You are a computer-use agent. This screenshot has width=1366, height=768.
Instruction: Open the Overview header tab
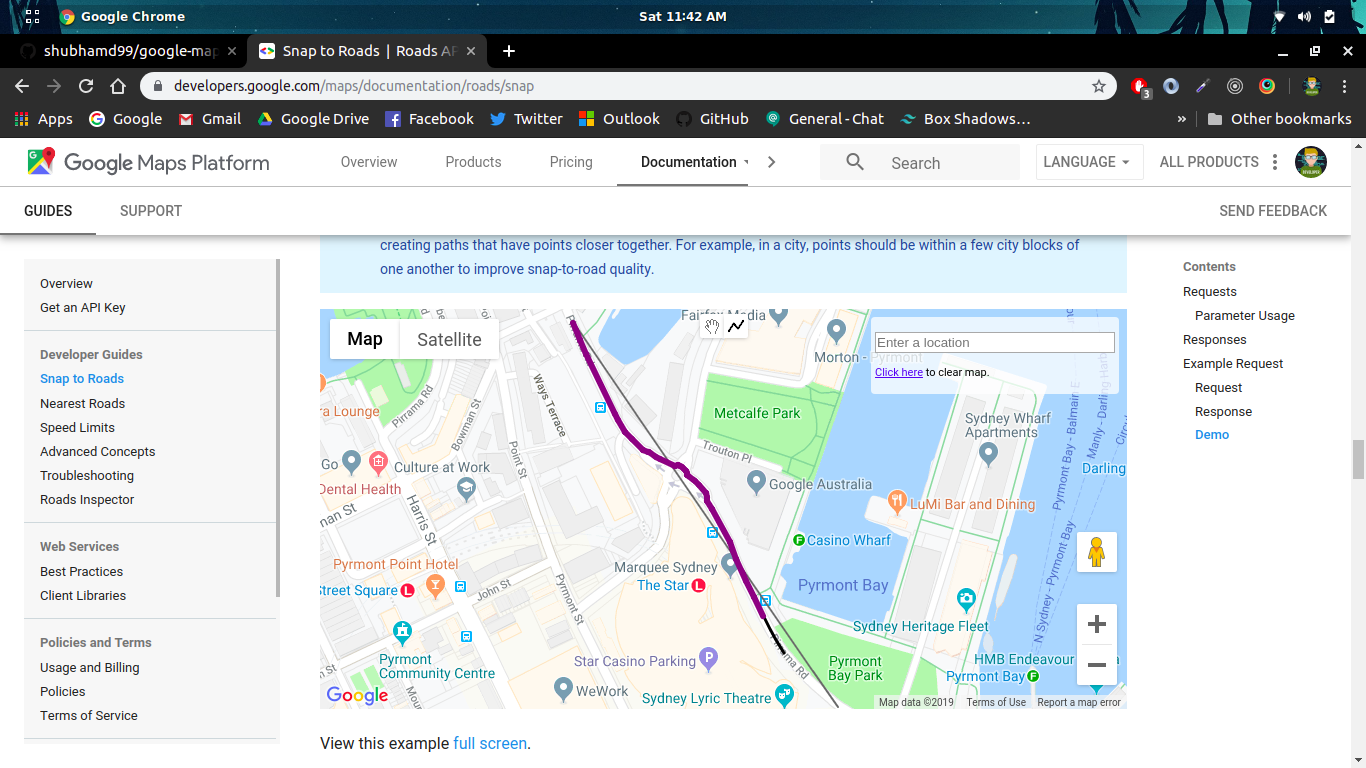click(369, 162)
